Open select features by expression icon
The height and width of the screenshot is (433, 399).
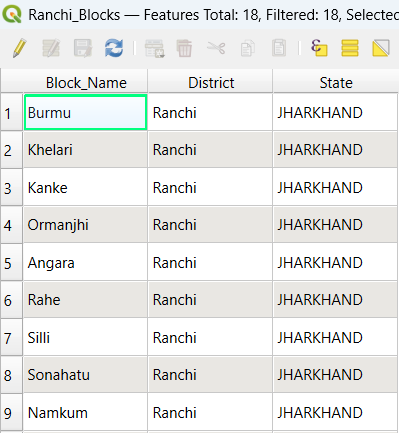coord(319,48)
